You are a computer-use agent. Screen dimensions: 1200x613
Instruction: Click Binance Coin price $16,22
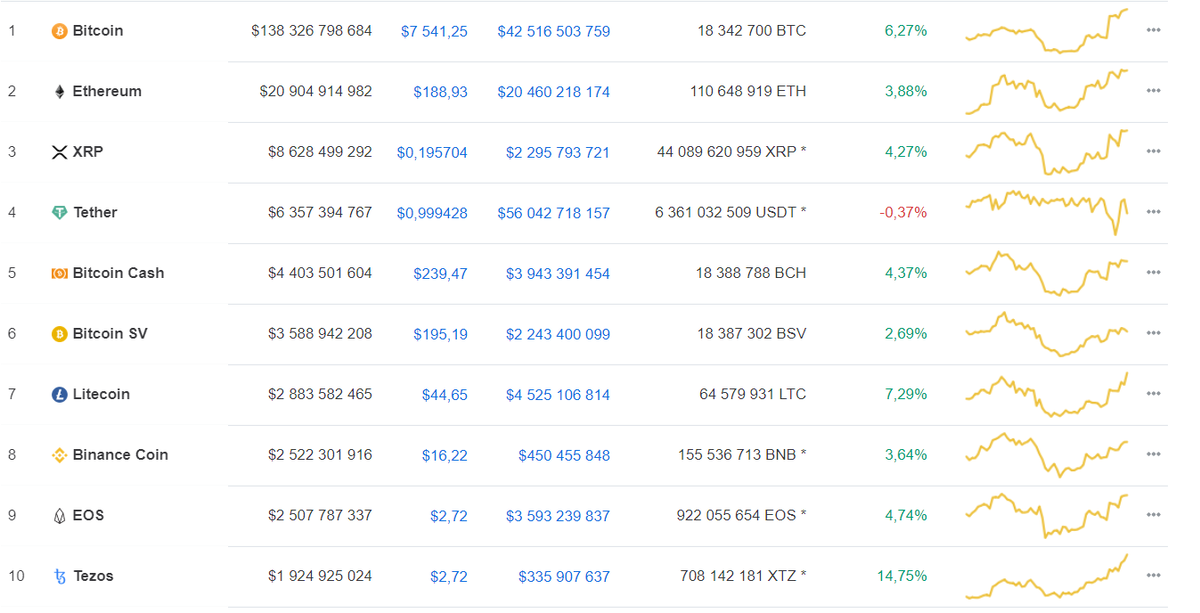click(445, 455)
